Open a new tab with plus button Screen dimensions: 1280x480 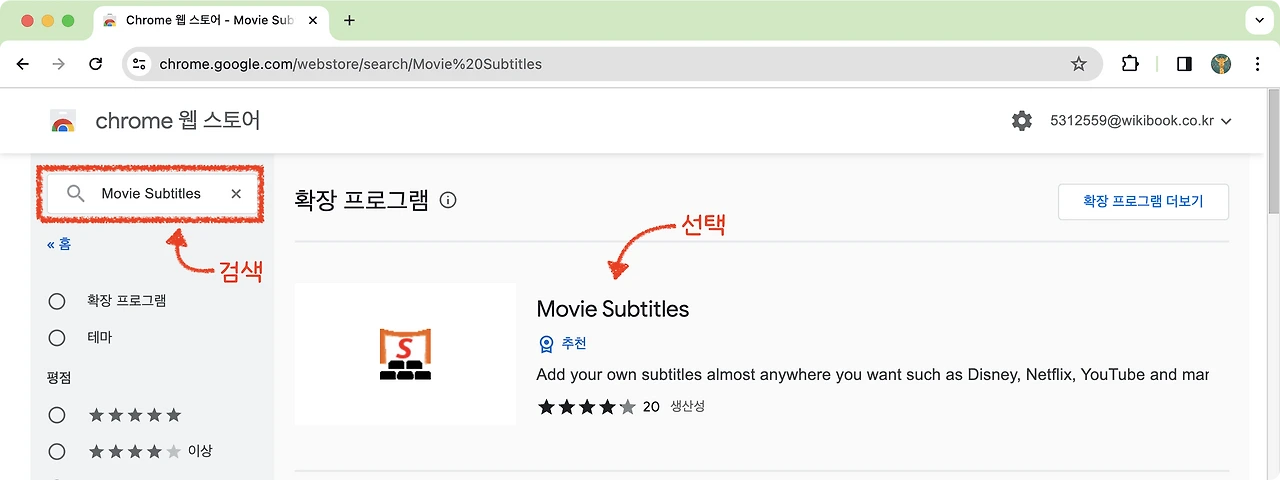pos(349,20)
